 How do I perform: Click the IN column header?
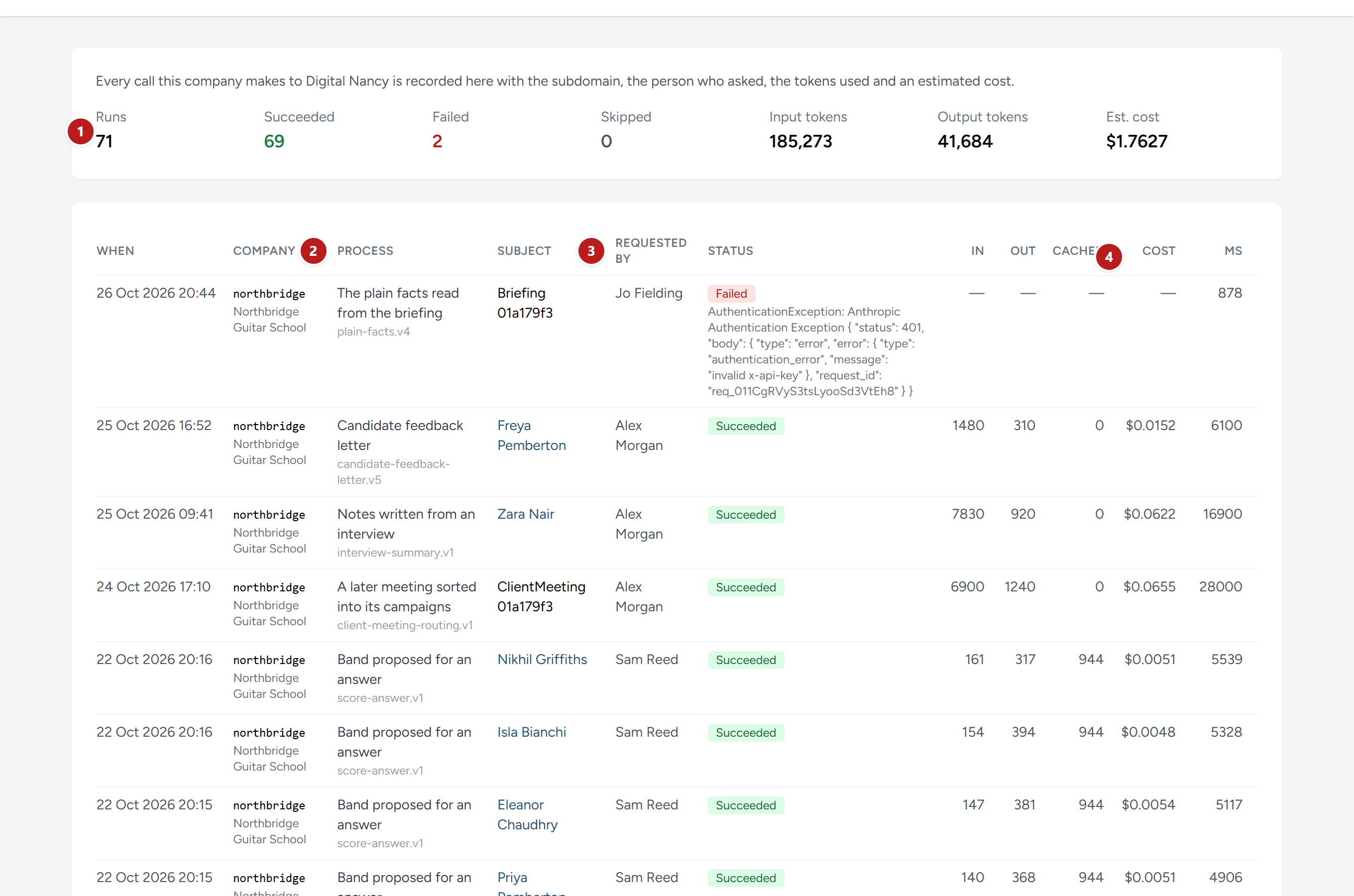(x=977, y=251)
